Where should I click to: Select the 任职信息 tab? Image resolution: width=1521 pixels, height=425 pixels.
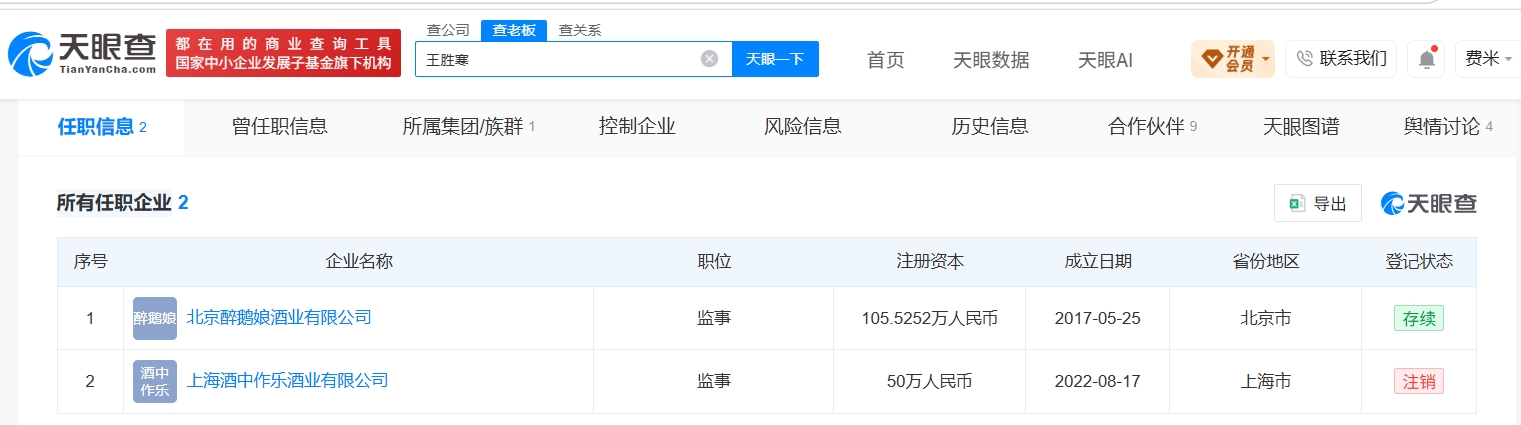(x=102, y=127)
